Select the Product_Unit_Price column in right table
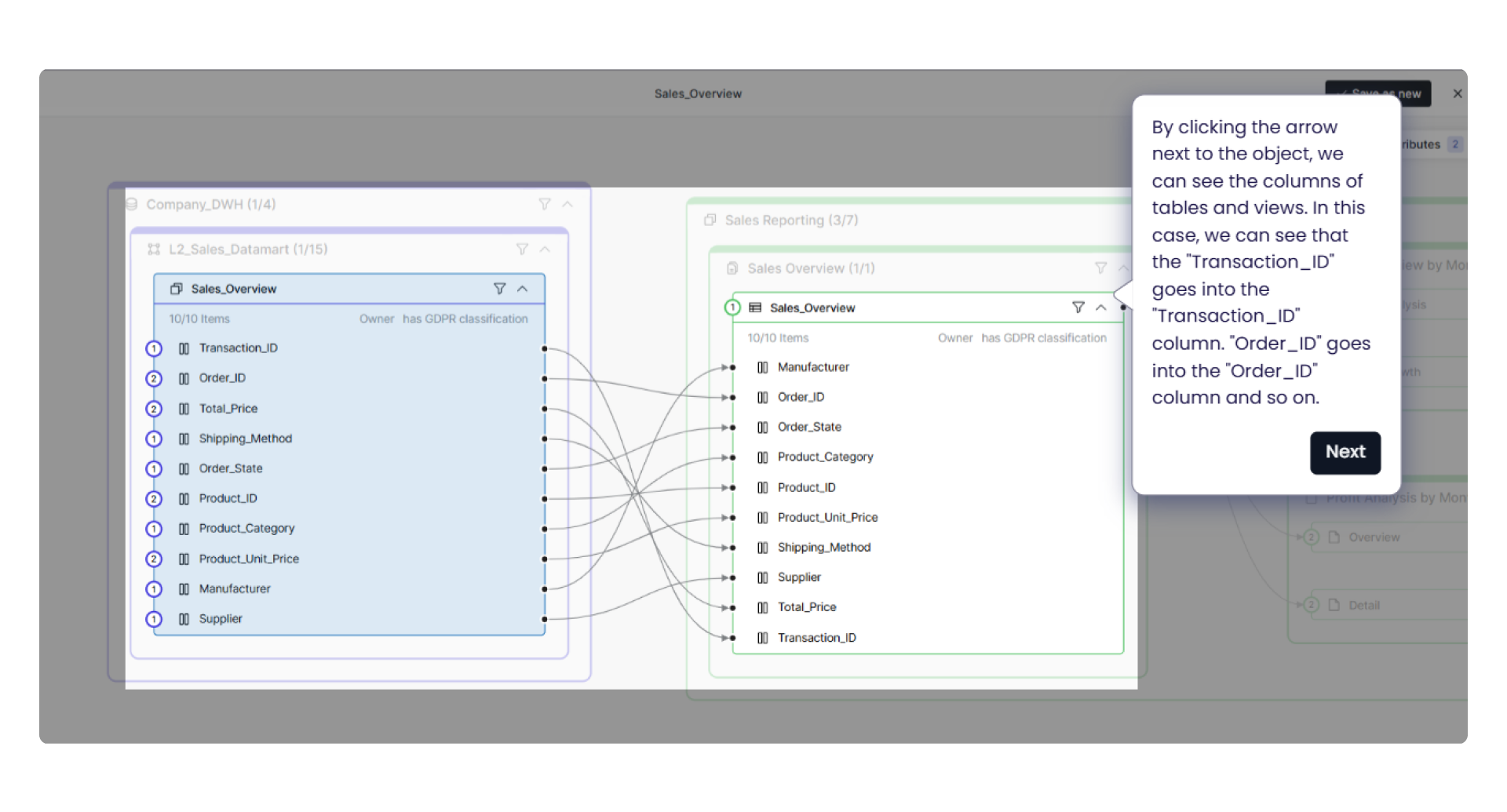The image size is (1507, 812). pyautogui.click(x=827, y=517)
